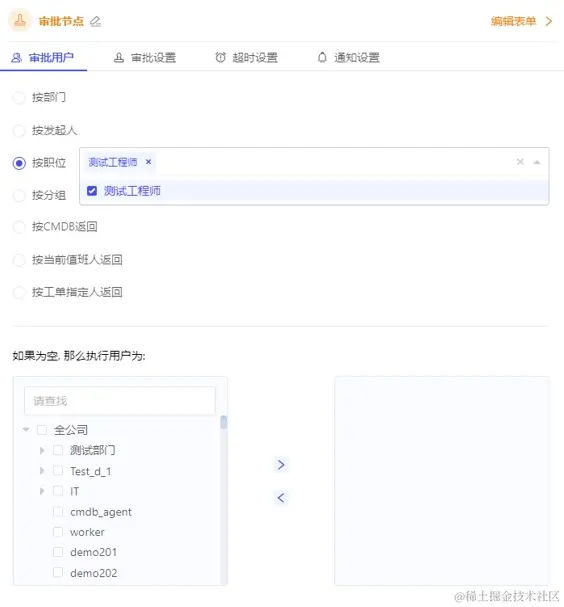Select 按工单指定人返回 radio option

[19, 292]
